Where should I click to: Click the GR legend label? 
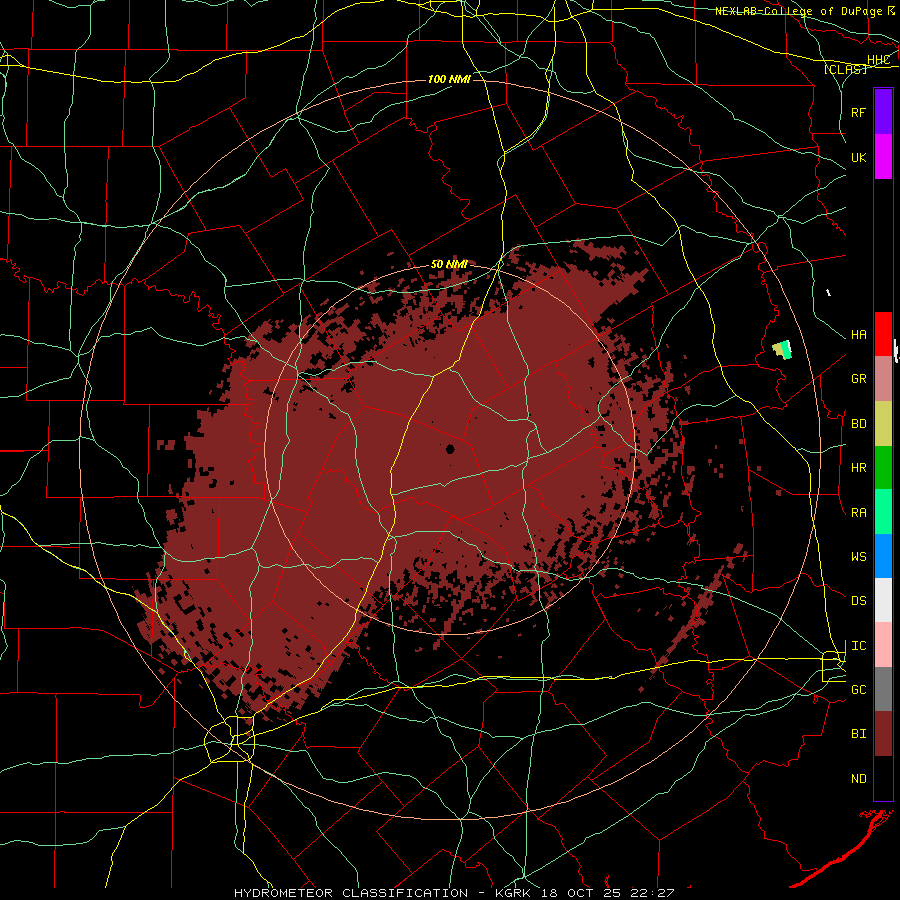(x=859, y=379)
